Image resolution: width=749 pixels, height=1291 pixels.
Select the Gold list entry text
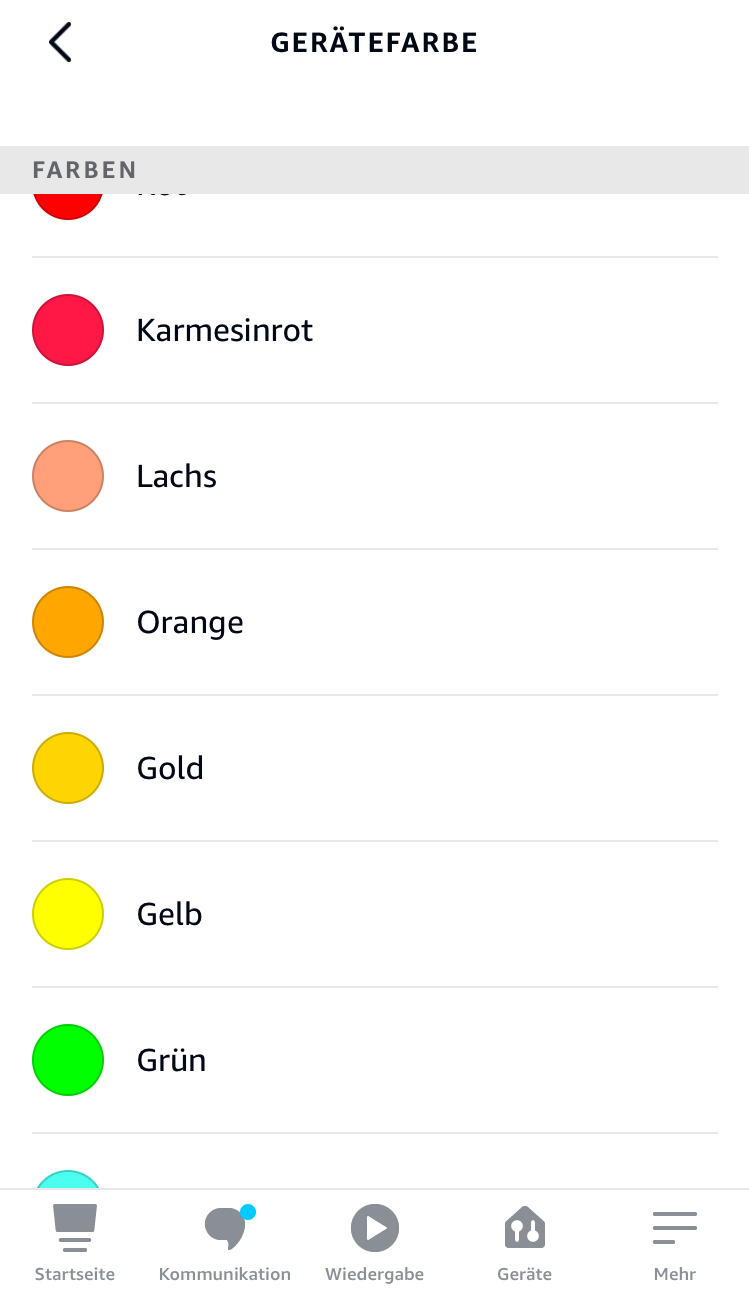(x=170, y=768)
